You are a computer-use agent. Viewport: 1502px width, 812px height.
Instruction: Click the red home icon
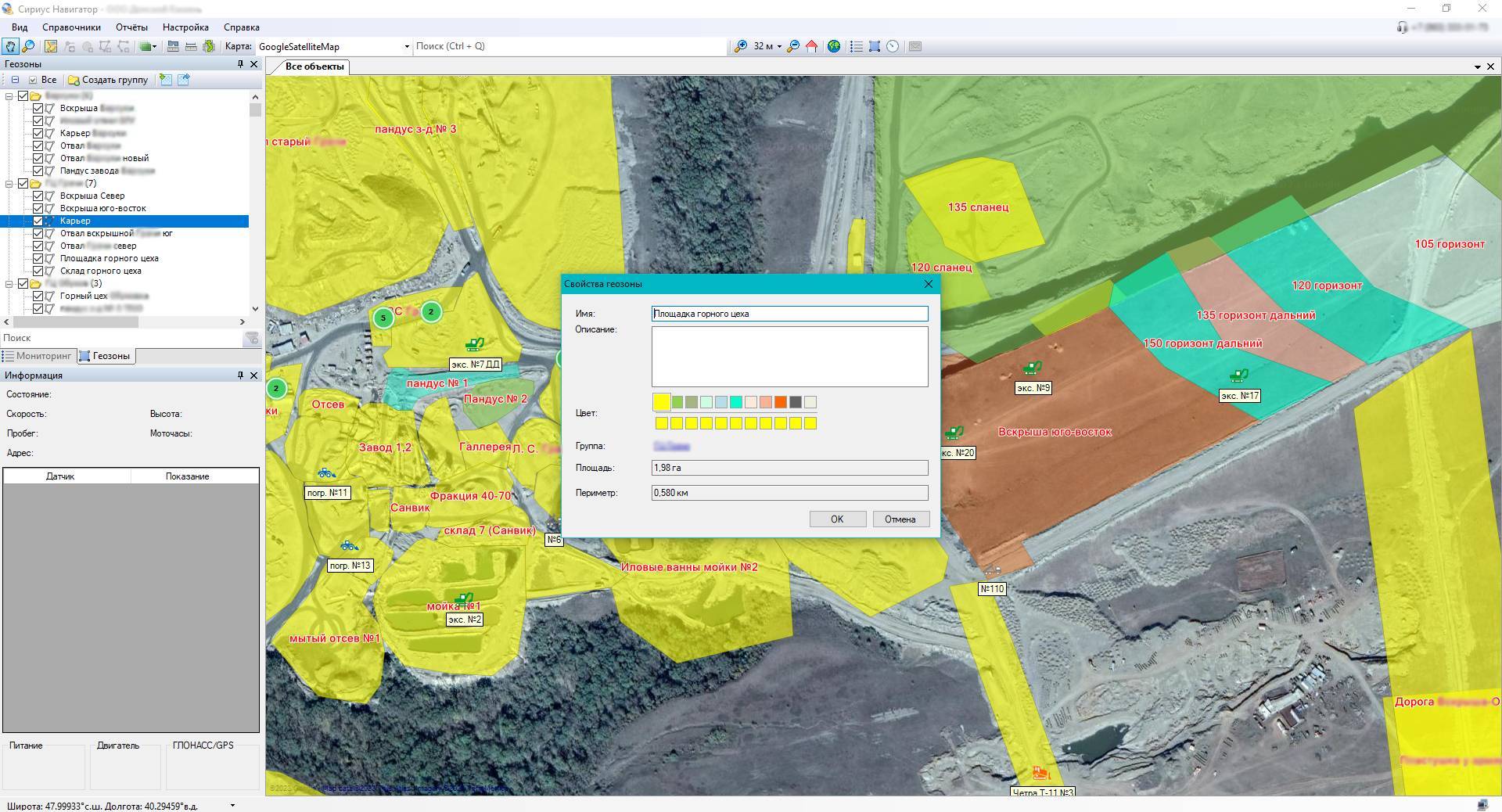pyautogui.click(x=812, y=46)
